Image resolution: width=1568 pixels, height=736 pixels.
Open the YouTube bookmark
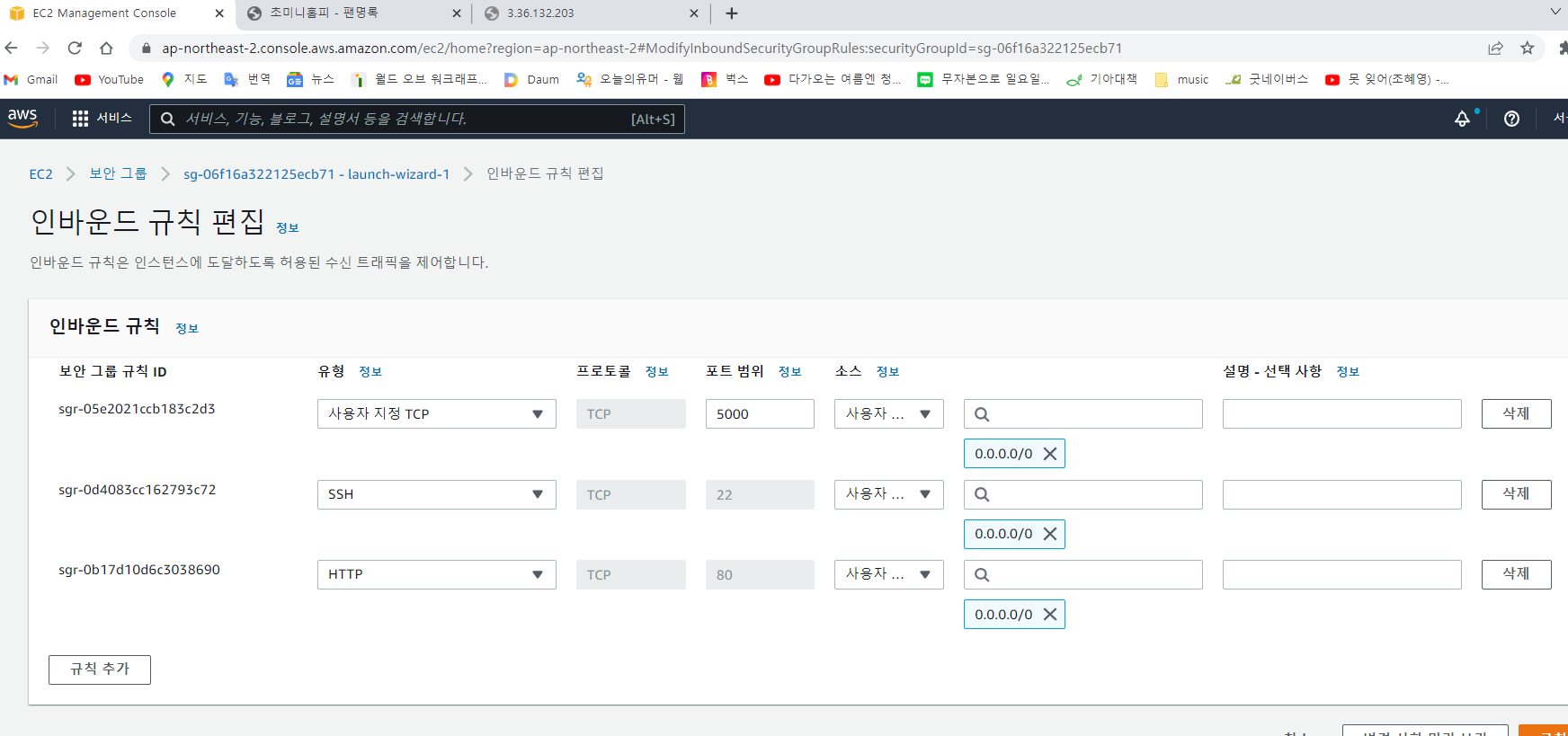[110, 79]
